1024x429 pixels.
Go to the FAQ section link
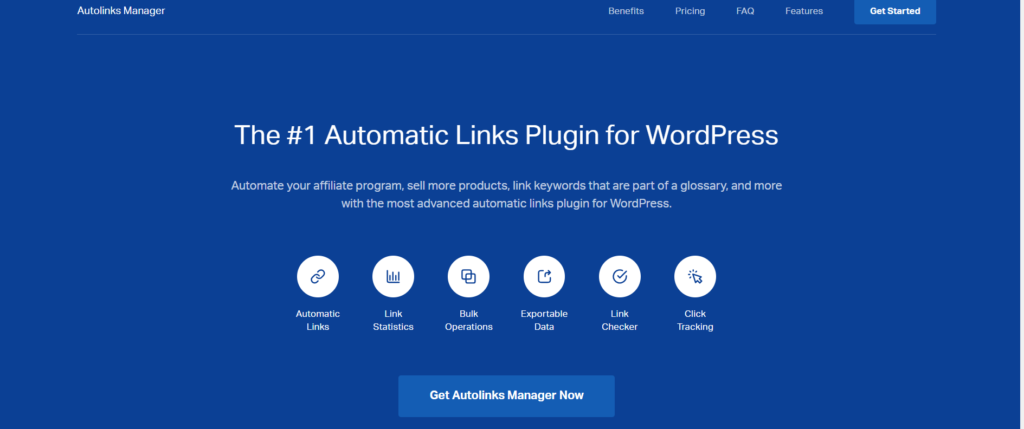(x=745, y=11)
